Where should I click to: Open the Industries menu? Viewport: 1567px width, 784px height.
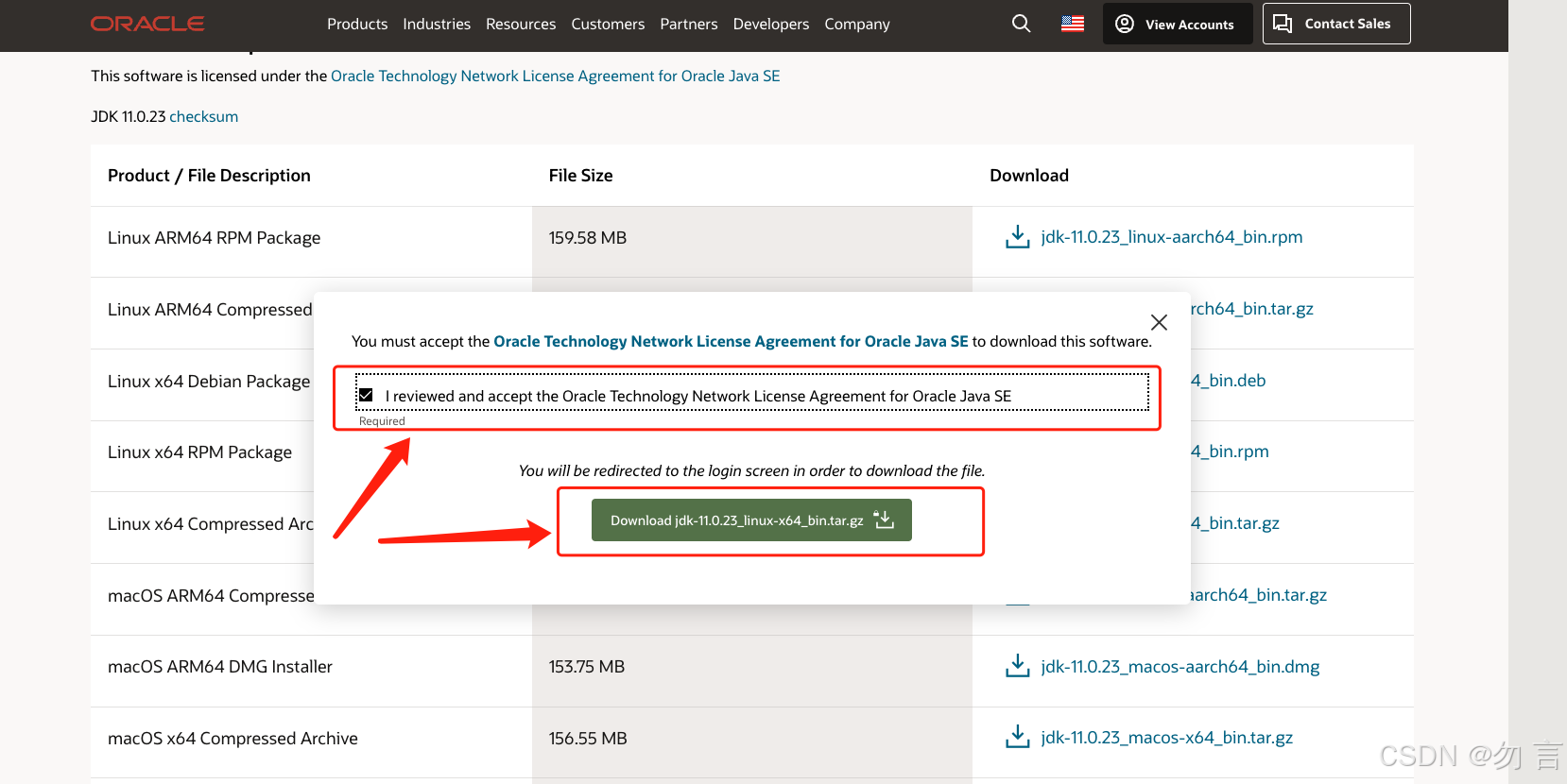(437, 24)
